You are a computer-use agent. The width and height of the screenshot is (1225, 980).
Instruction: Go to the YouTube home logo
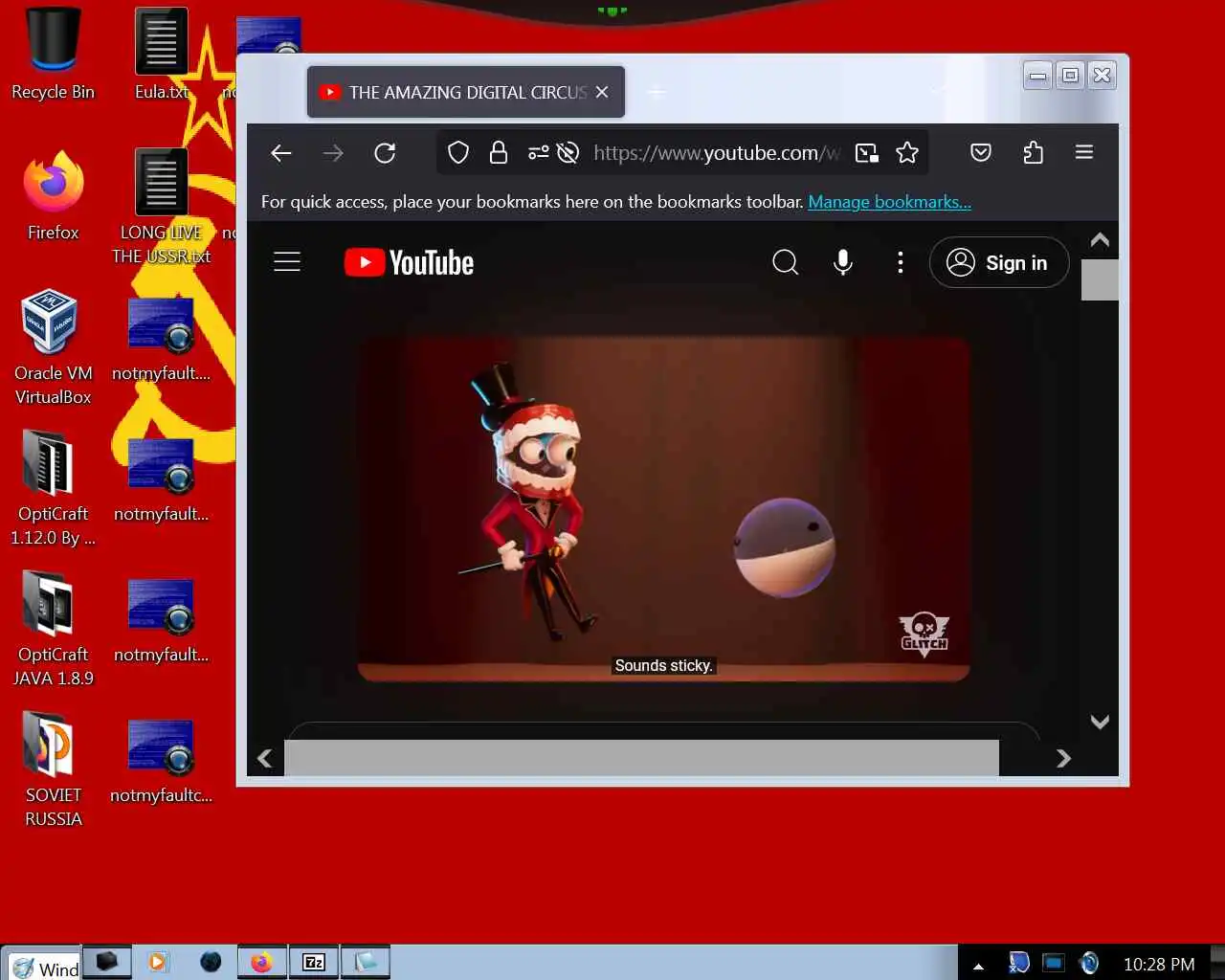pos(410,262)
